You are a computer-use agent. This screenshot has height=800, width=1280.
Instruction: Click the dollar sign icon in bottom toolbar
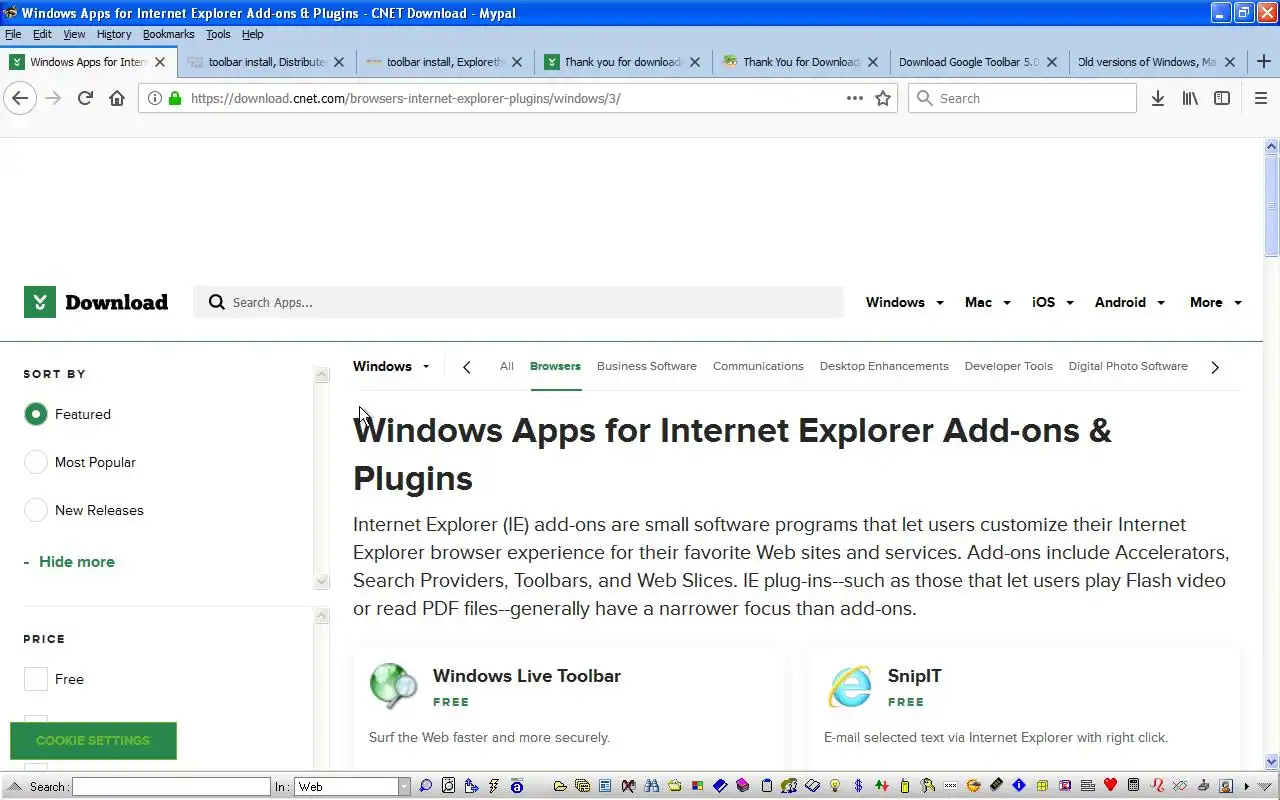pyautogui.click(x=858, y=786)
